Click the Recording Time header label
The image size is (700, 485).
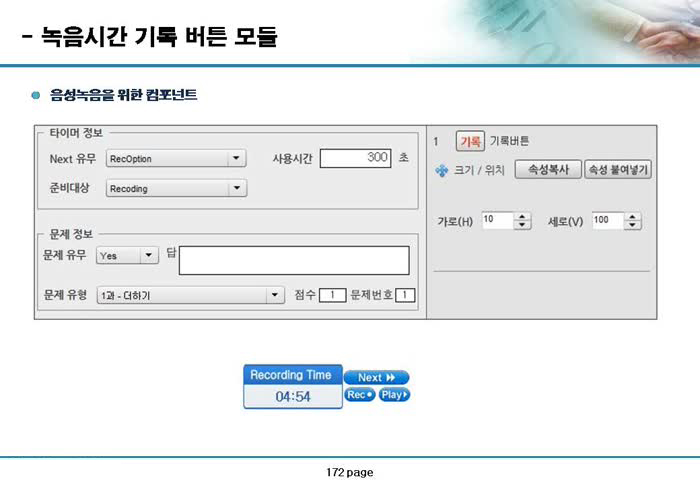(291, 375)
